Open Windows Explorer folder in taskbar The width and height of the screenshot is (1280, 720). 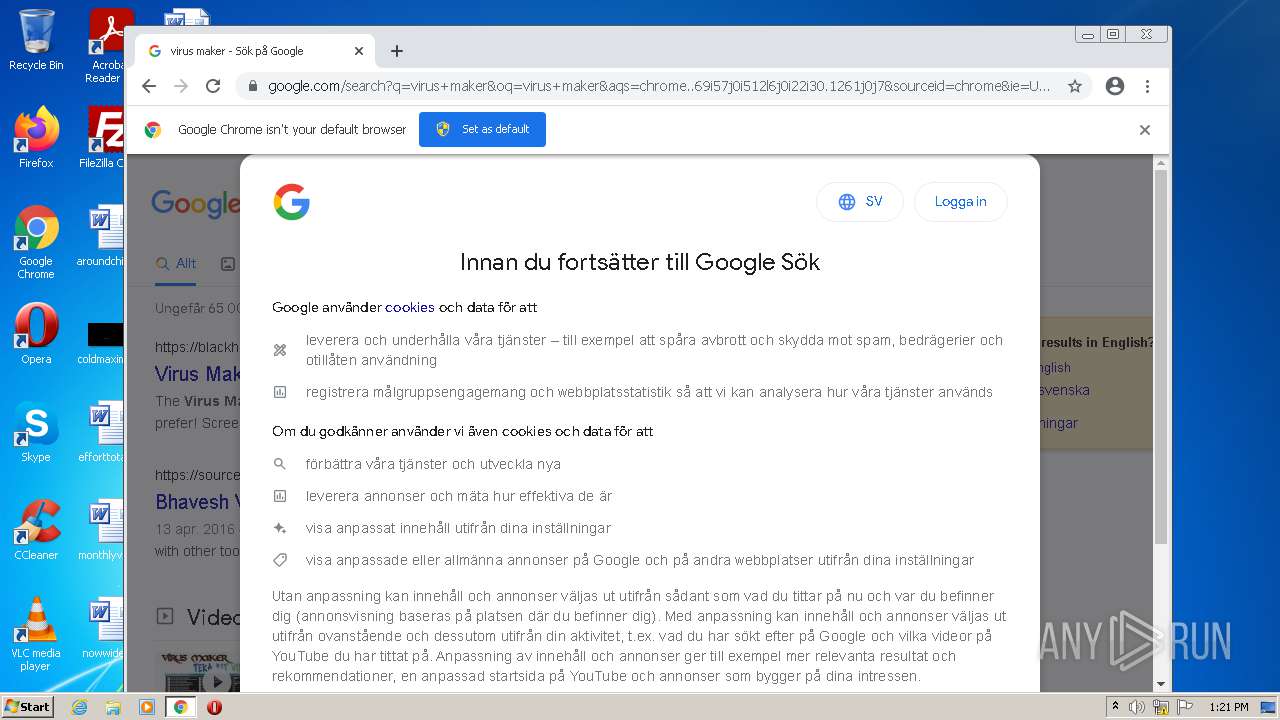(x=113, y=707)
